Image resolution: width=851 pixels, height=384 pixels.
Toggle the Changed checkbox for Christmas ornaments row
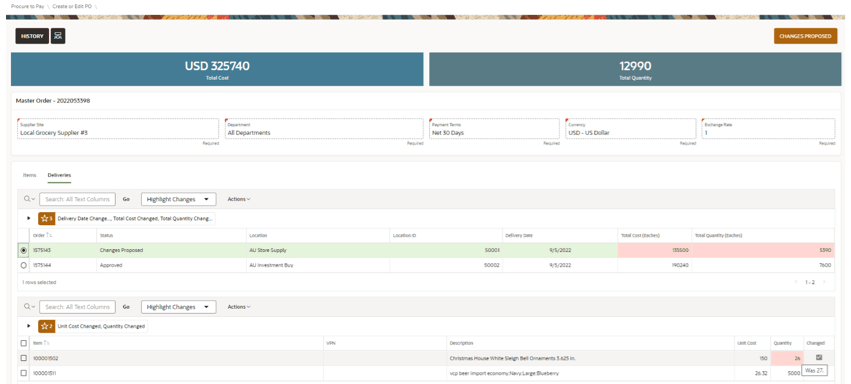[819, 357]
